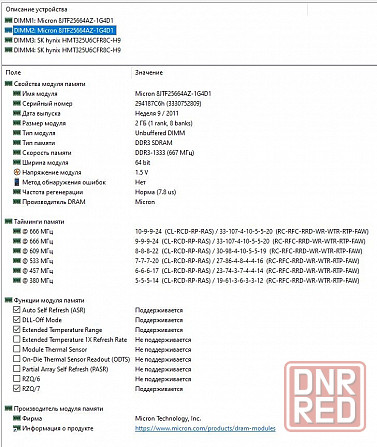Click the icon of '@ 533 МГц' row
This screenshot has width=377, height=447.
[17, 261]
